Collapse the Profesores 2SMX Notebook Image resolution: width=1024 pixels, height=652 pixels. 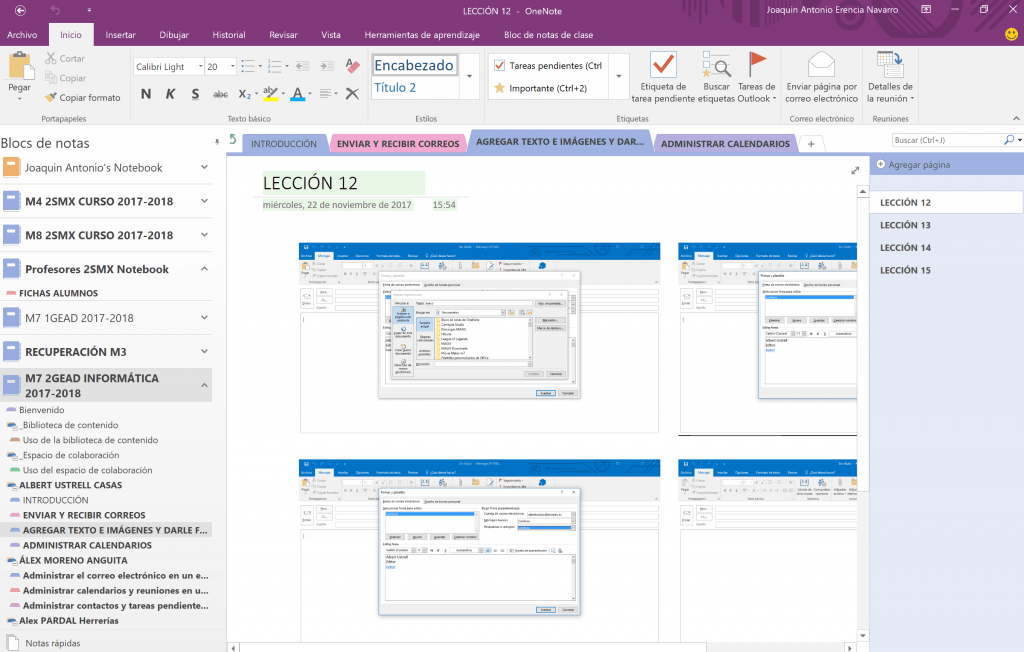pyautogui.click(x=204, y=269)
